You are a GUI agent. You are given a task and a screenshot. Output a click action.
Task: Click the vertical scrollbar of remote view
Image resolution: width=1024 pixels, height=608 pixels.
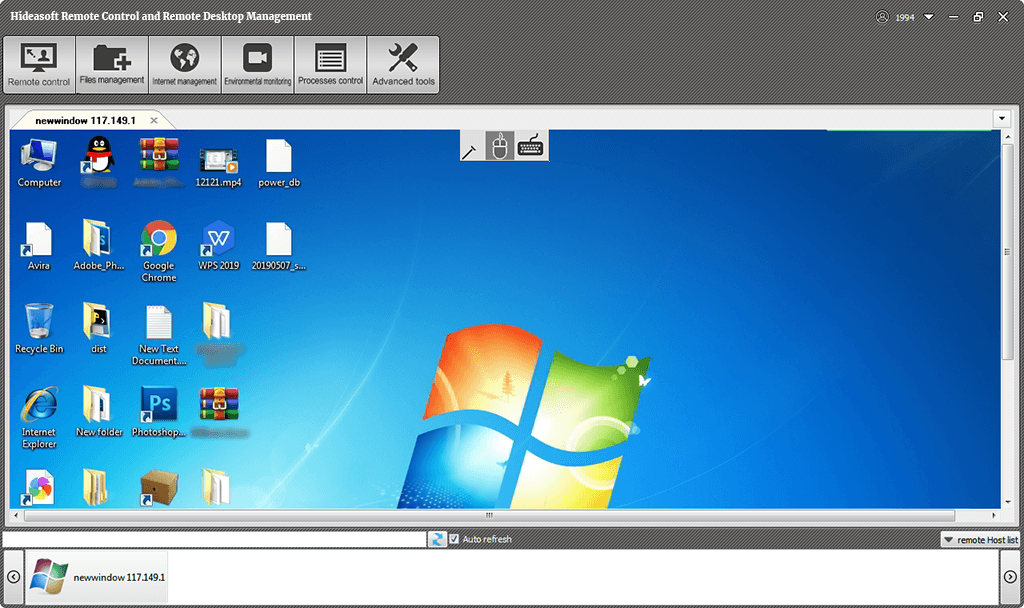tap(1008, 252)
